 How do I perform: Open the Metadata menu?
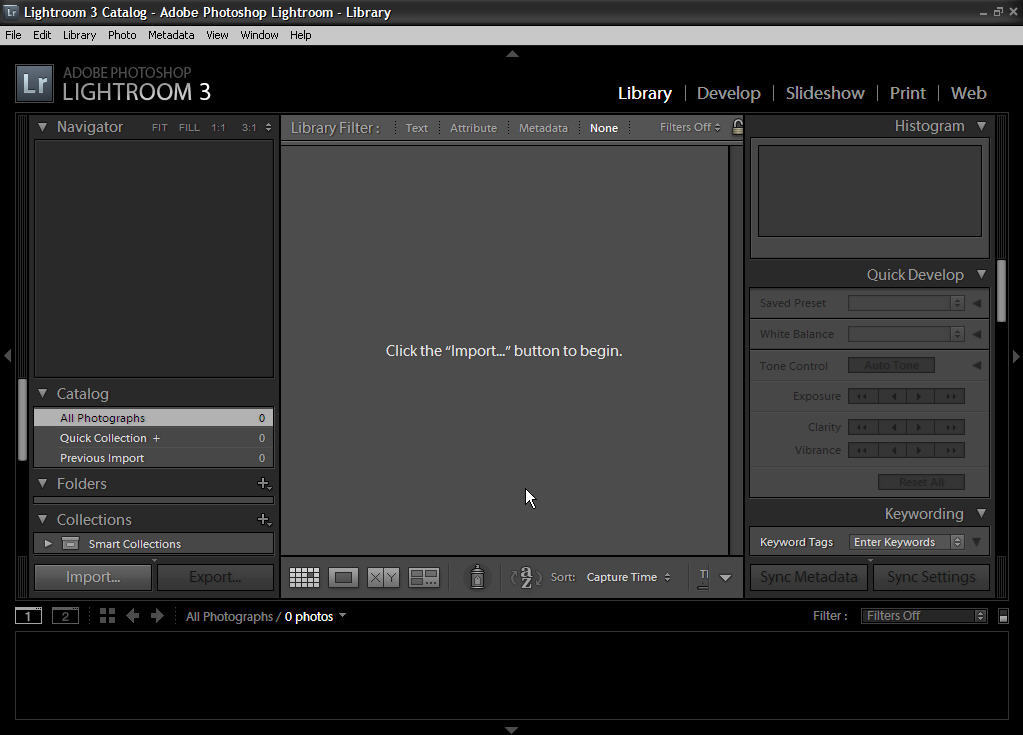(x=171, y=35)
